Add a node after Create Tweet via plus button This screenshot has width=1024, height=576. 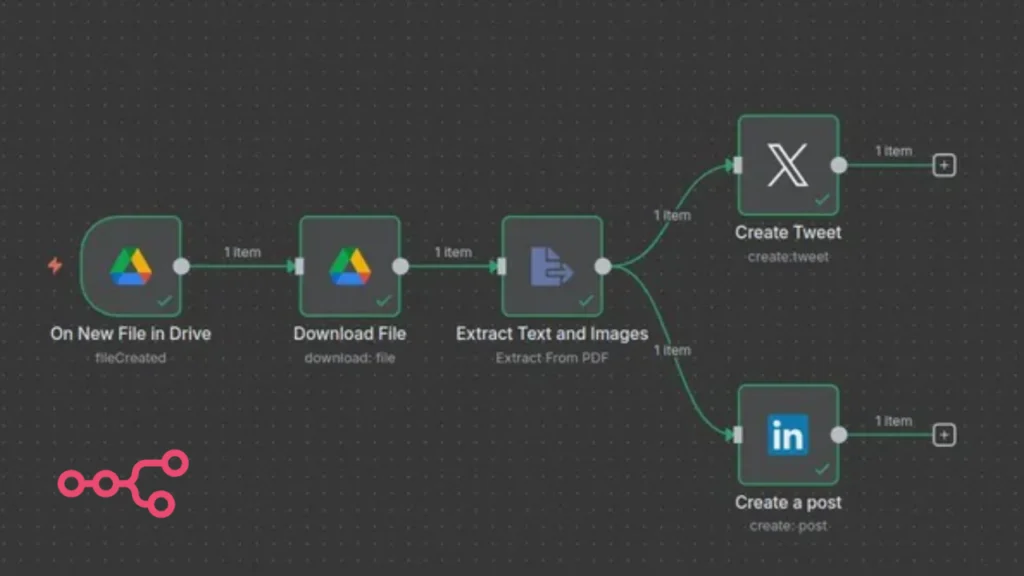tap(944, 164)
